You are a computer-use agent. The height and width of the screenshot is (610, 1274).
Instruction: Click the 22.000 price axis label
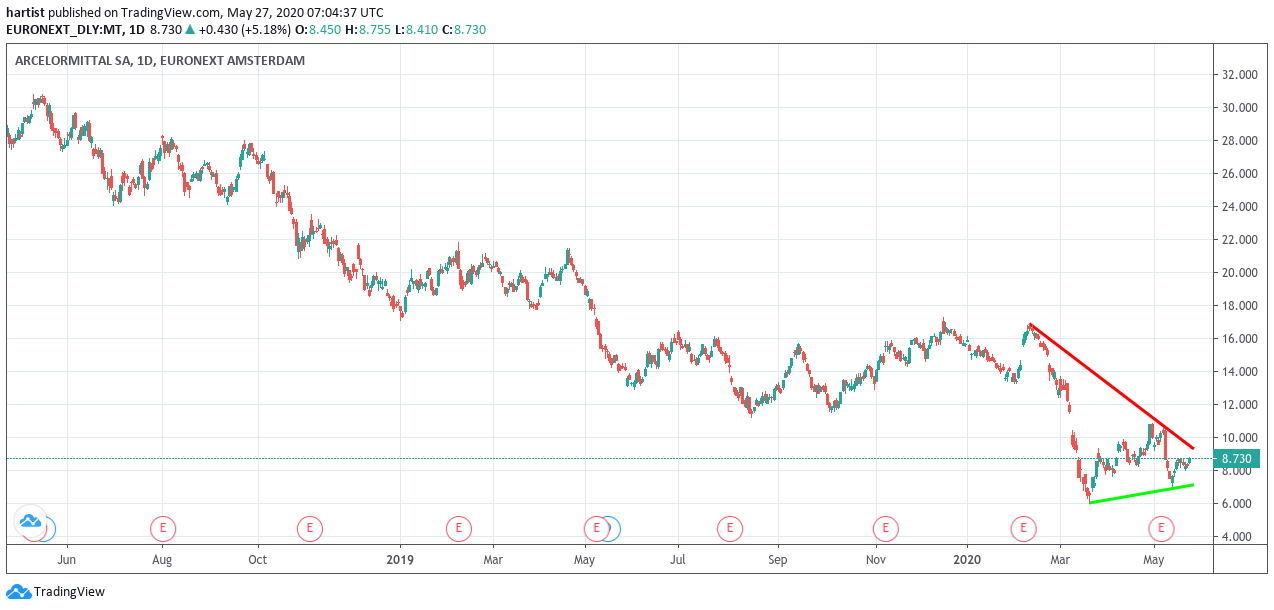pyautogui.click(x=1238, y=240)
